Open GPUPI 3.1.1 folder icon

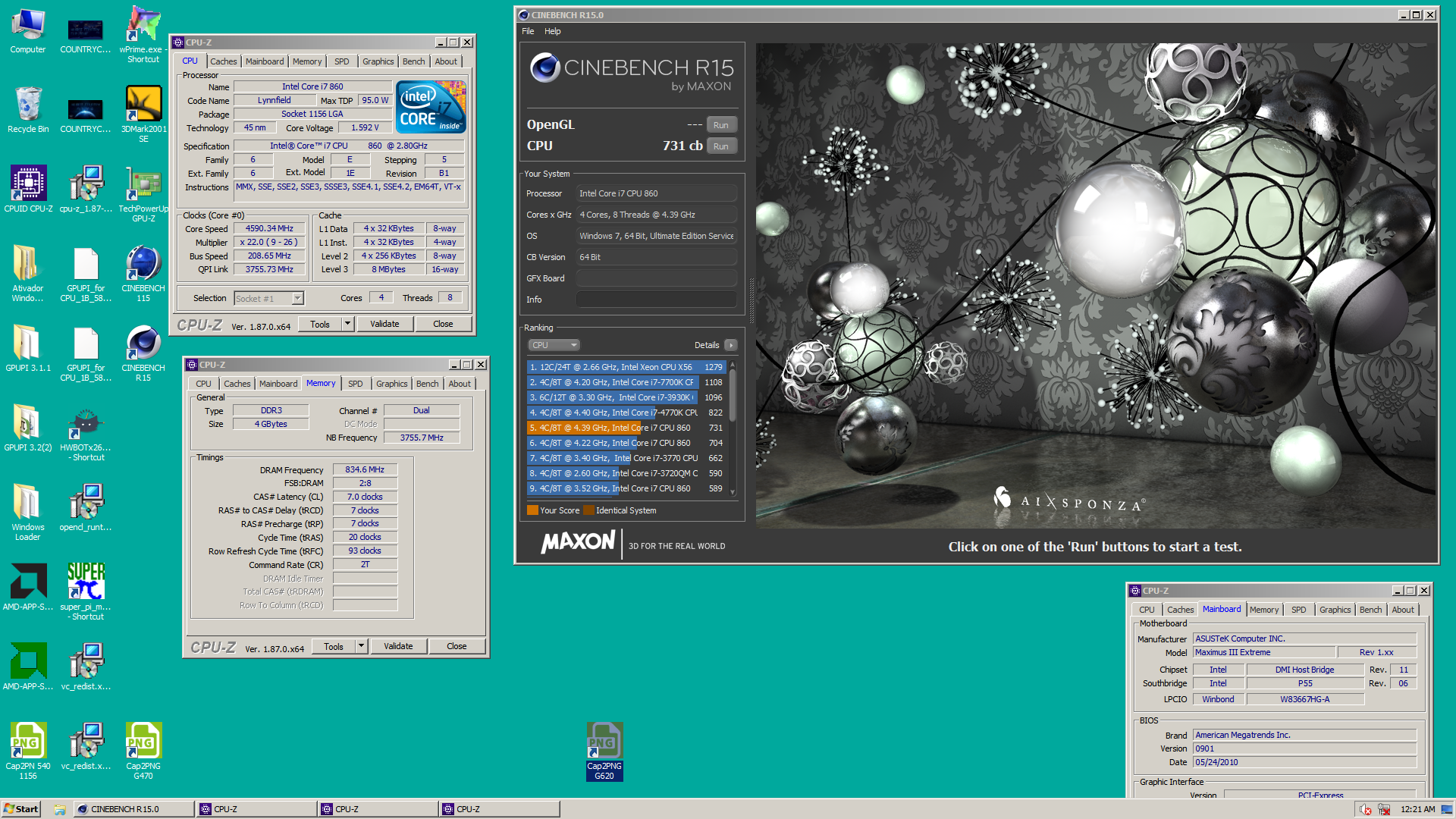click(28, 349)
